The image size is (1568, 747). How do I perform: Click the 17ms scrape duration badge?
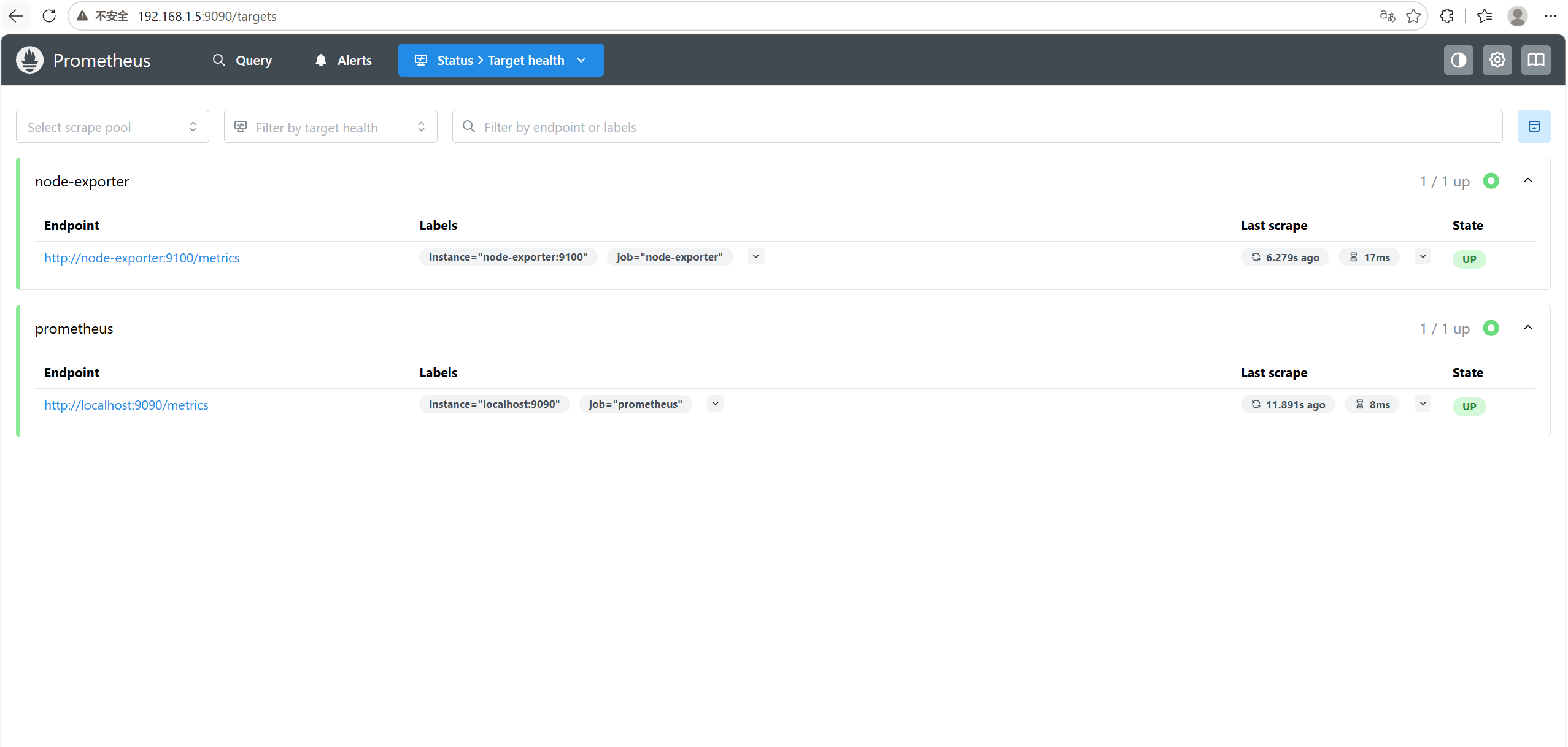[1369, 258]
